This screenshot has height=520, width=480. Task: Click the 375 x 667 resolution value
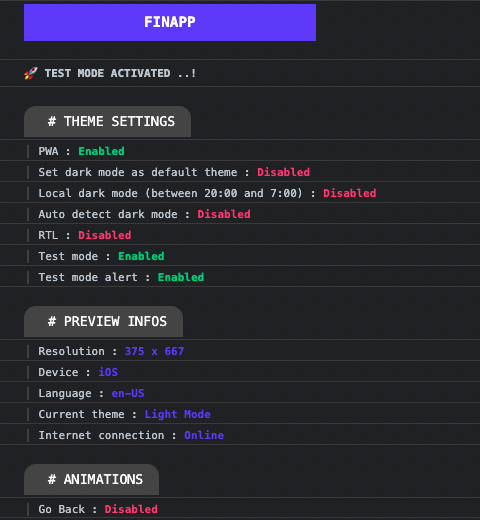154,351
